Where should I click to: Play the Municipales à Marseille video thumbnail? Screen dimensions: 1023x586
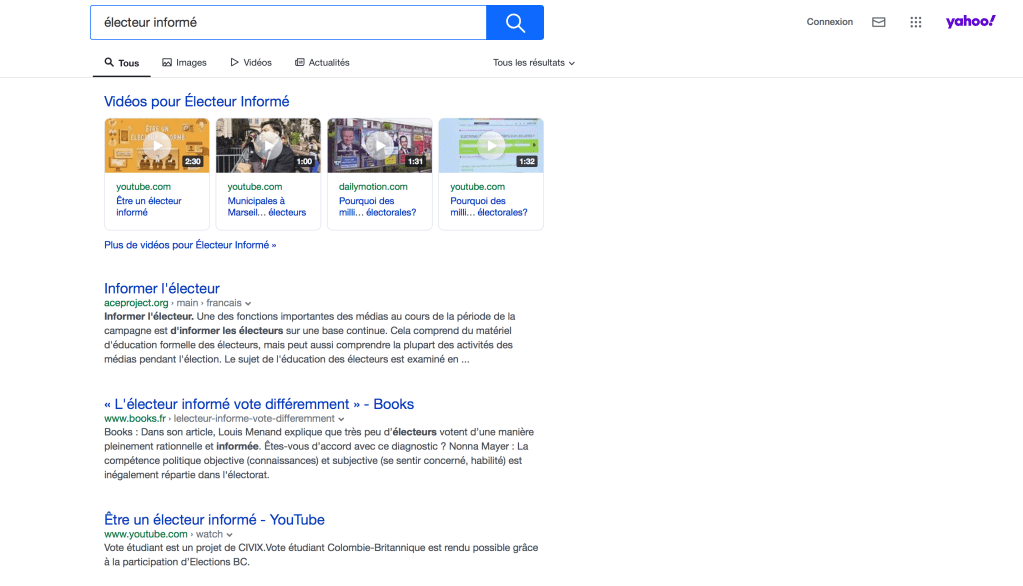(x=268, y=145)
